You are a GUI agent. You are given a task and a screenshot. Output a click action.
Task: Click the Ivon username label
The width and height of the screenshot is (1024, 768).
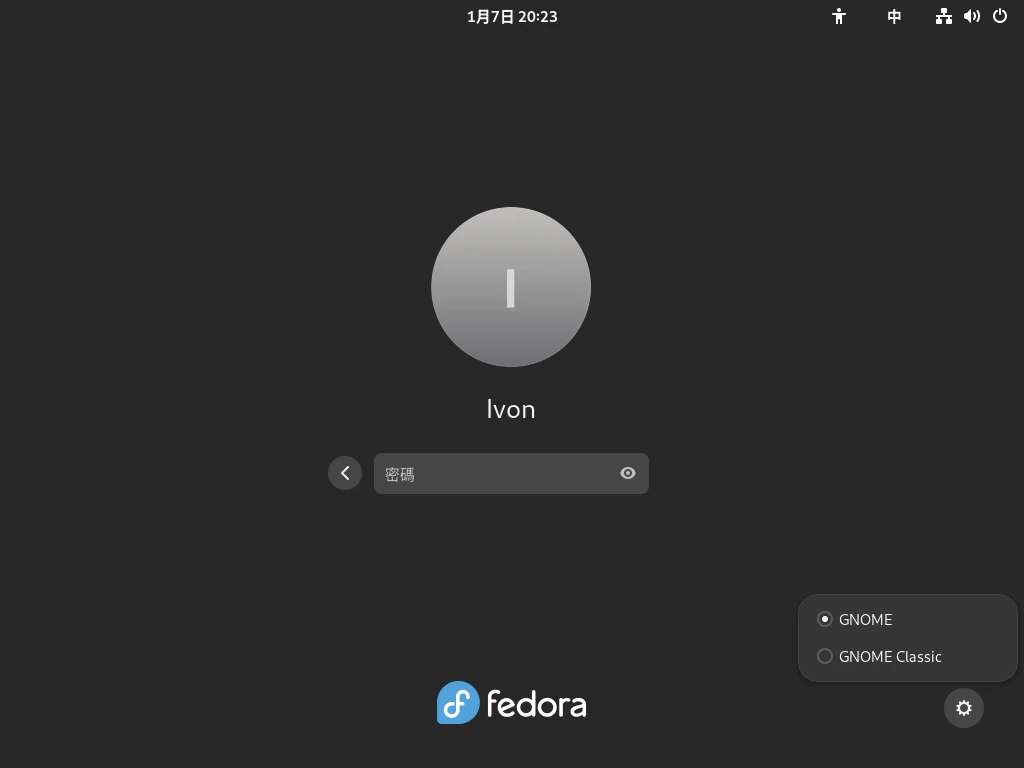511,409
